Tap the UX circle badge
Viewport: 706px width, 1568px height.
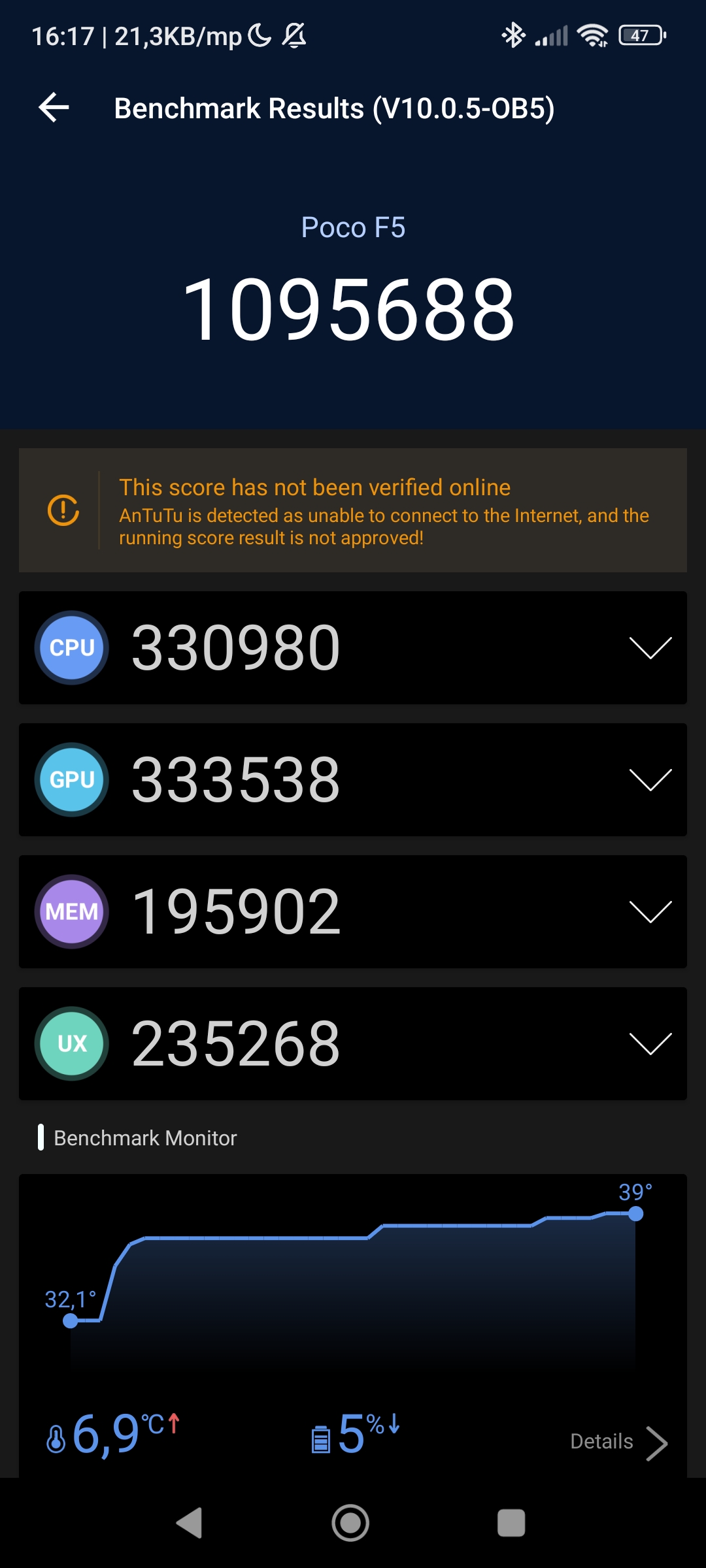[72, 1043]
